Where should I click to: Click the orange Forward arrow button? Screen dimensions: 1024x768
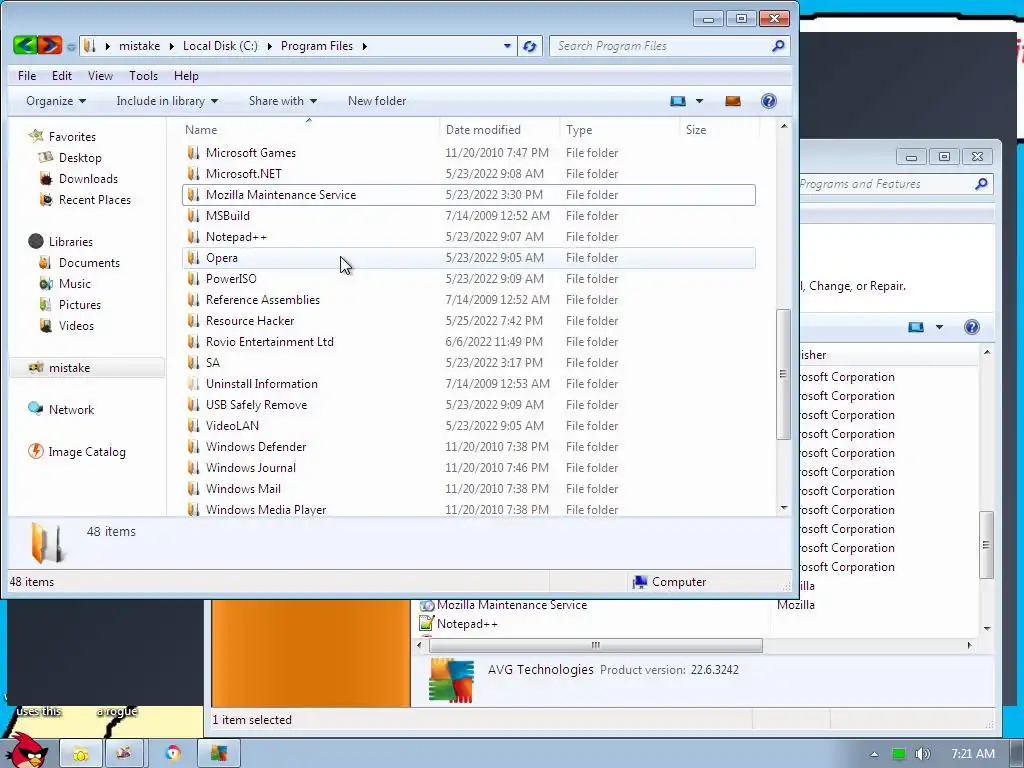(50, 45)
